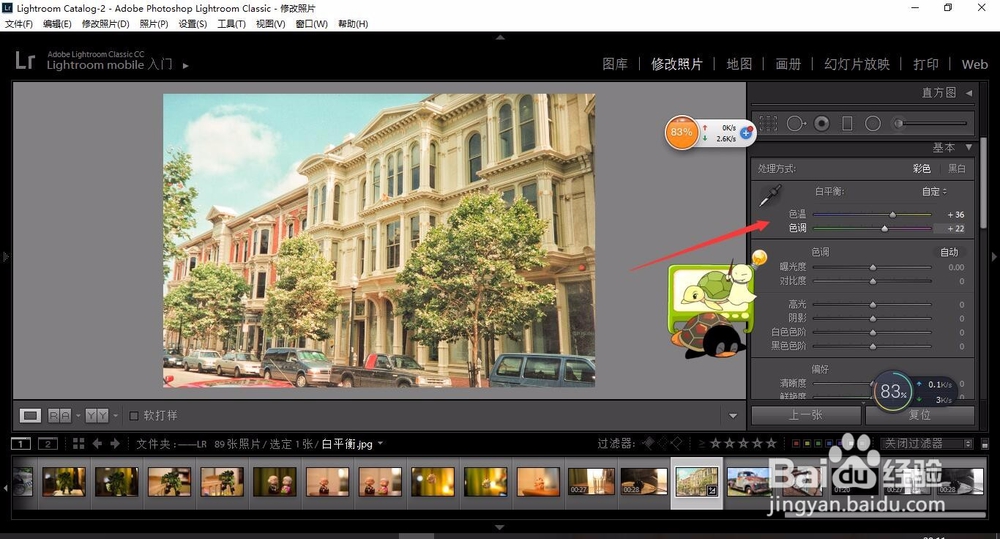Switch to loupe view mode
Screen dimensions: 1000x539
pyautogui.click(x=29, y=416)
